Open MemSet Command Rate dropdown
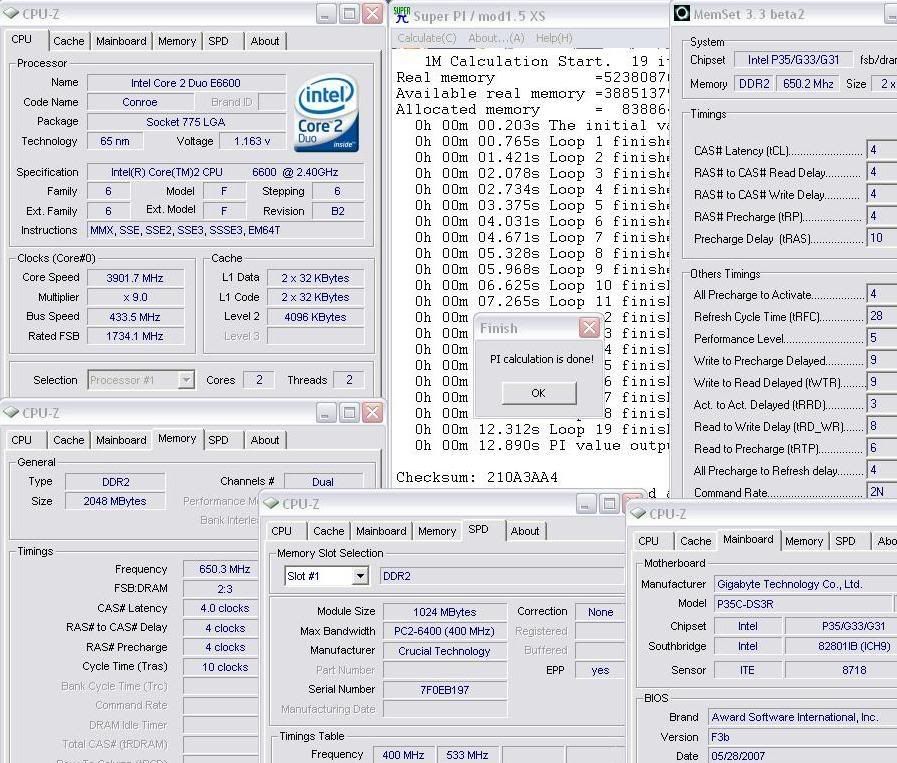The height and width of the screenshot is (763, 897). (x=882, y=491)
